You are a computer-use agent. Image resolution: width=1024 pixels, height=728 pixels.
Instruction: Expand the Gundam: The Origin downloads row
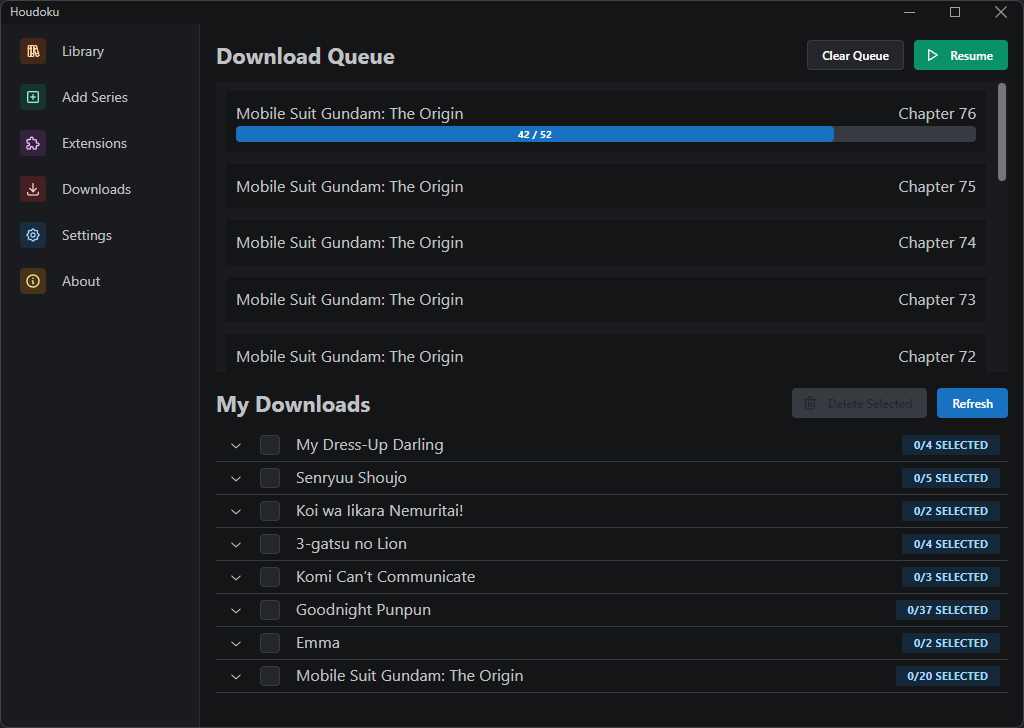click(x=236, y=676)
